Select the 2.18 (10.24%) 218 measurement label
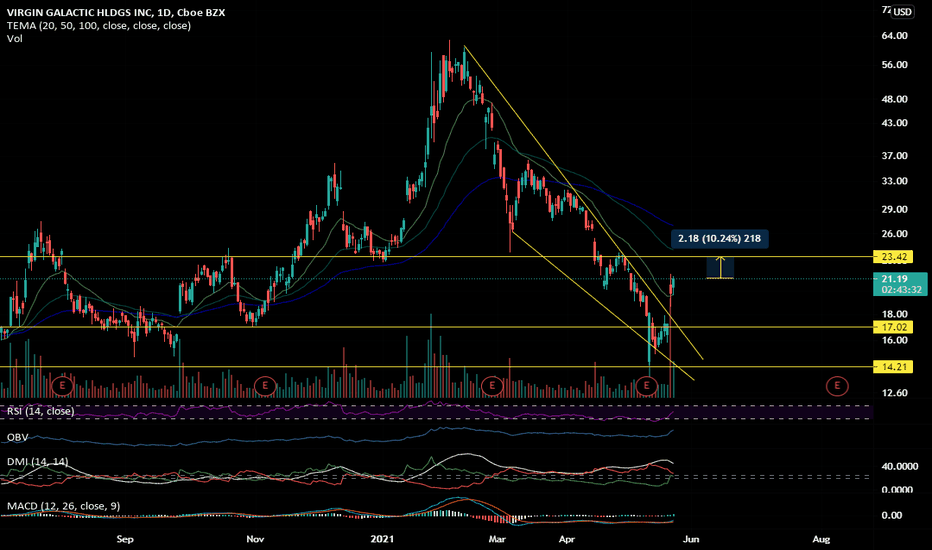Viewport: 932px width, 550px height. pos(719,238)
